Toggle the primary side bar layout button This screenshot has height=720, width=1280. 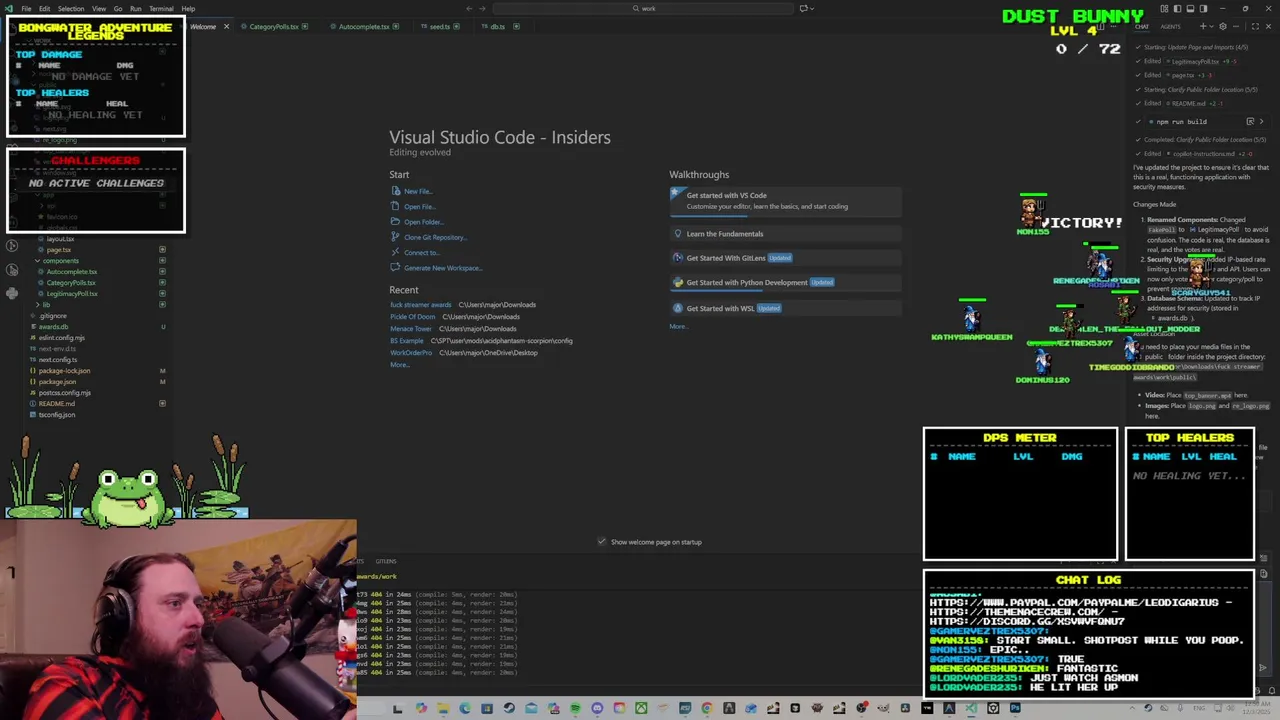[x=1177, y=8]
